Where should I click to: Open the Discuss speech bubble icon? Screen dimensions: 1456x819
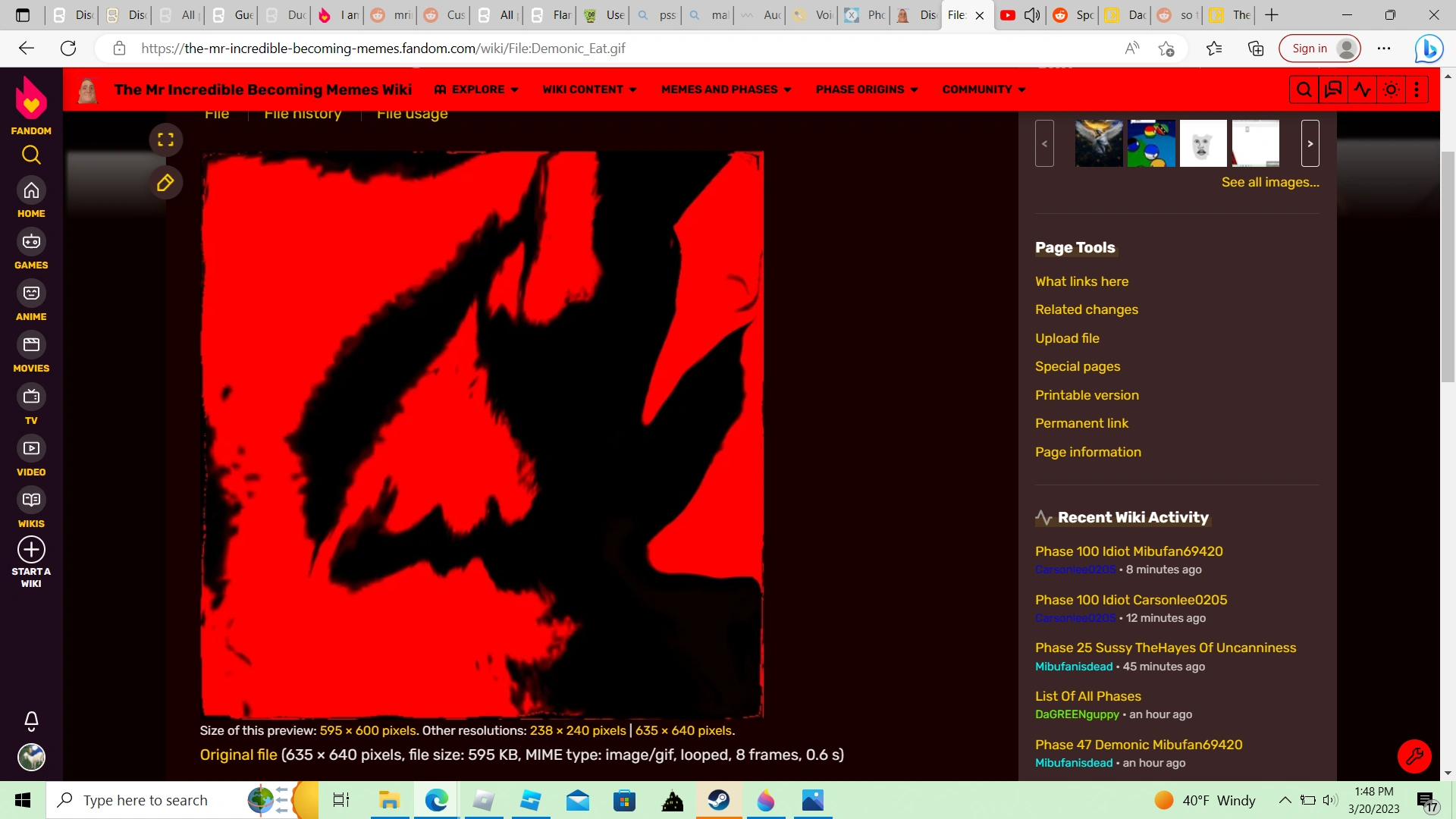pos(1332,89)
